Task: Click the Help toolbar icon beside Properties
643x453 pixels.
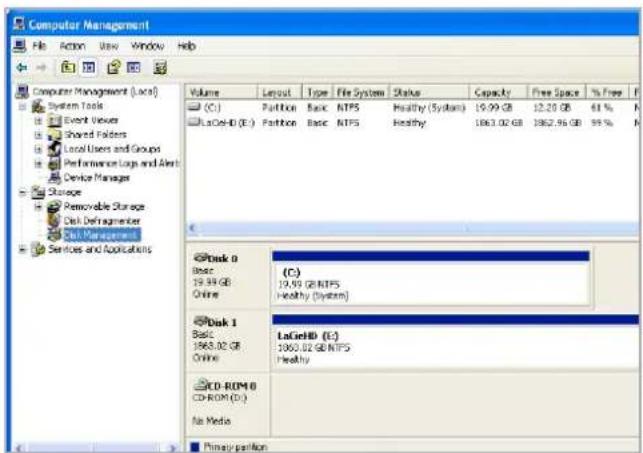Action: [x=133, y=67]
